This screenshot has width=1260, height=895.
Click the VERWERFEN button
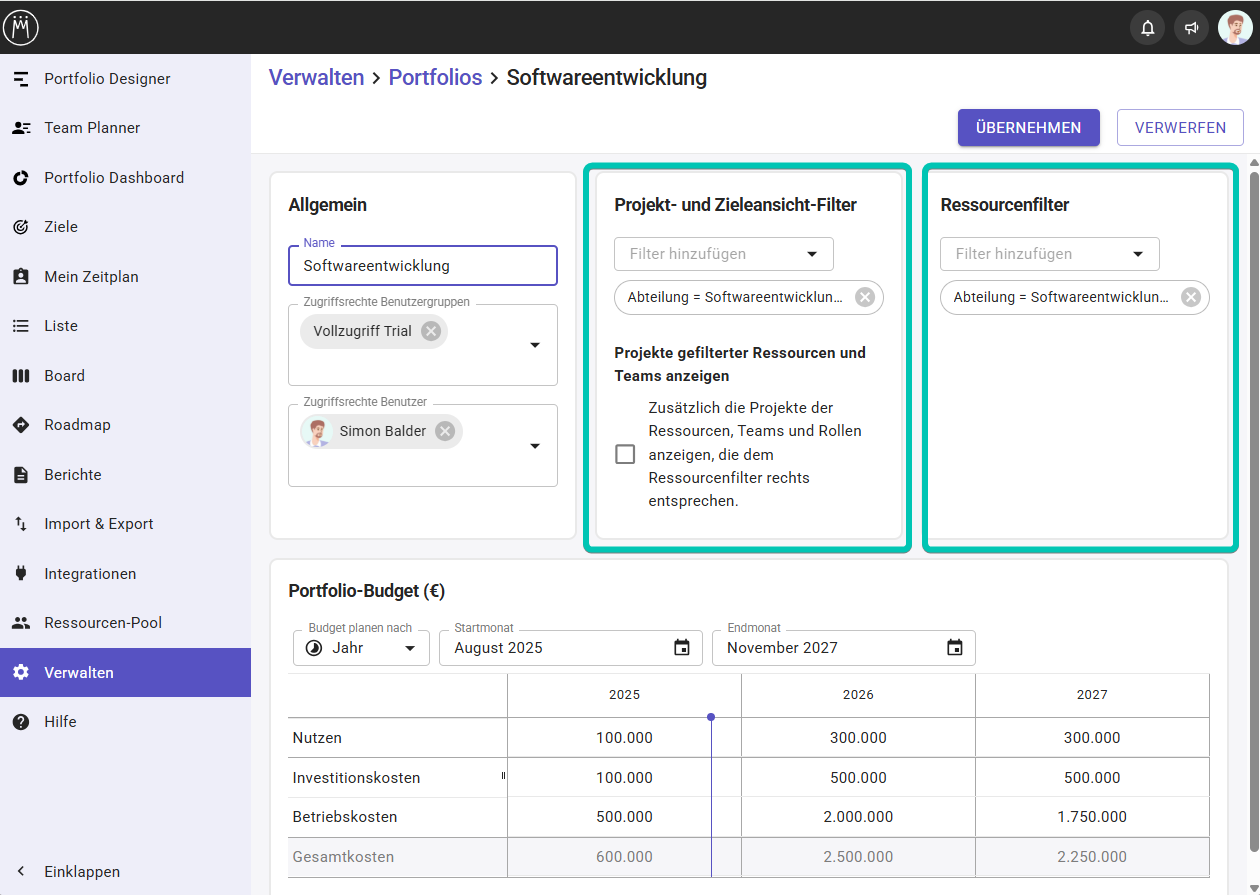1180,128
